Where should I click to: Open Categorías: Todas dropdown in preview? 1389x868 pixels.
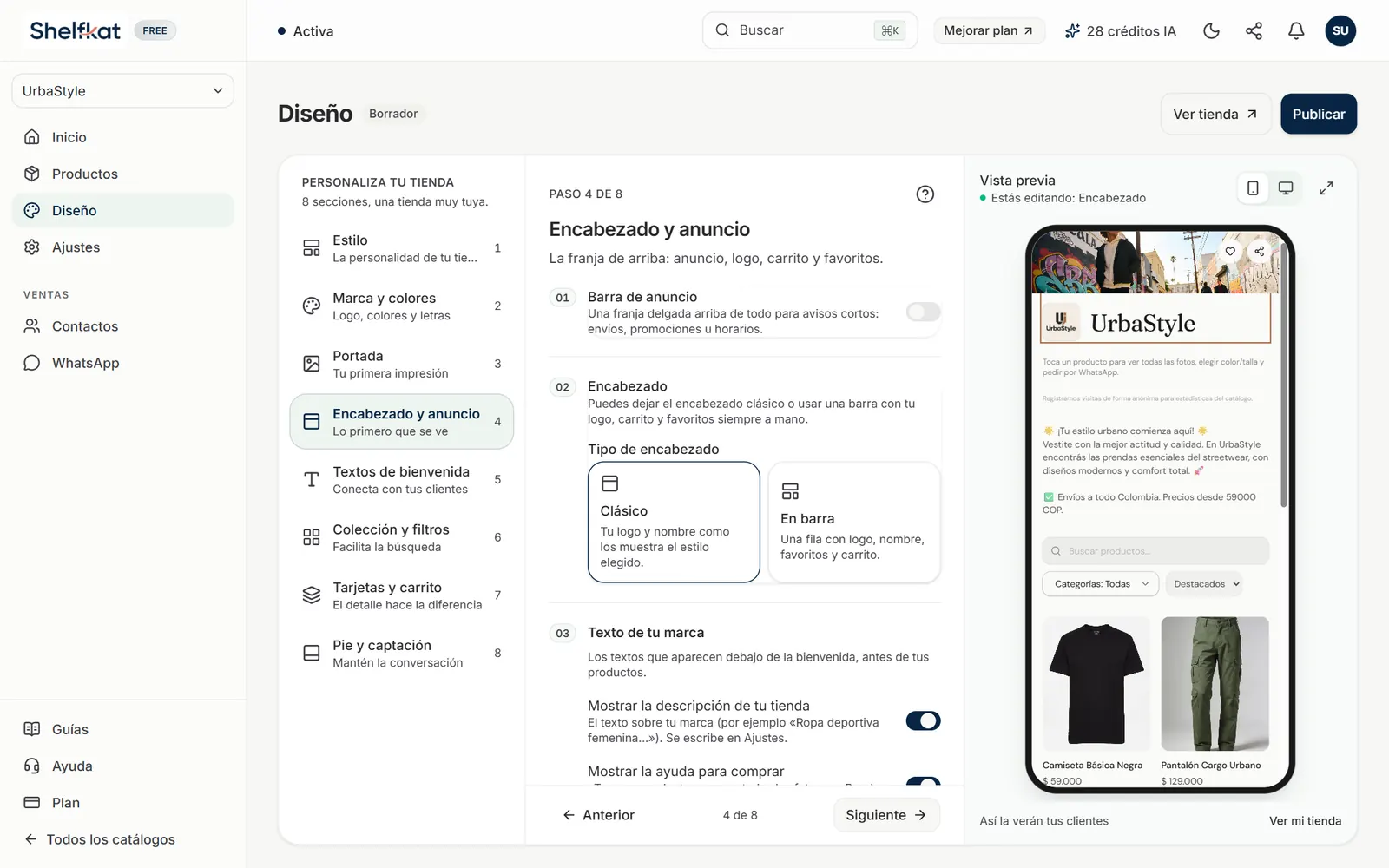click(1101, 584)
